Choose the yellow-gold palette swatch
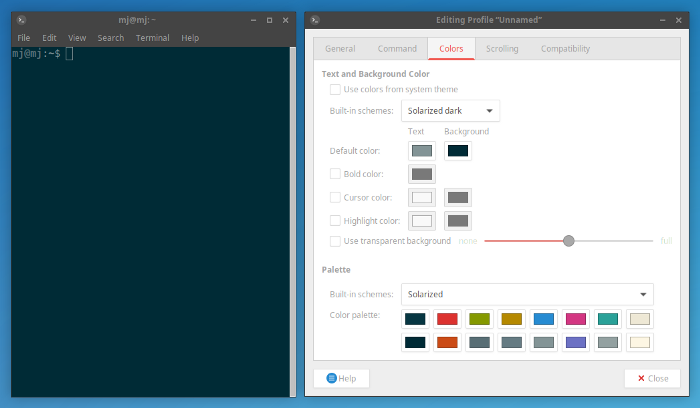Image resolution: width=700 pixels, height=408 pixels. (511, 319)
